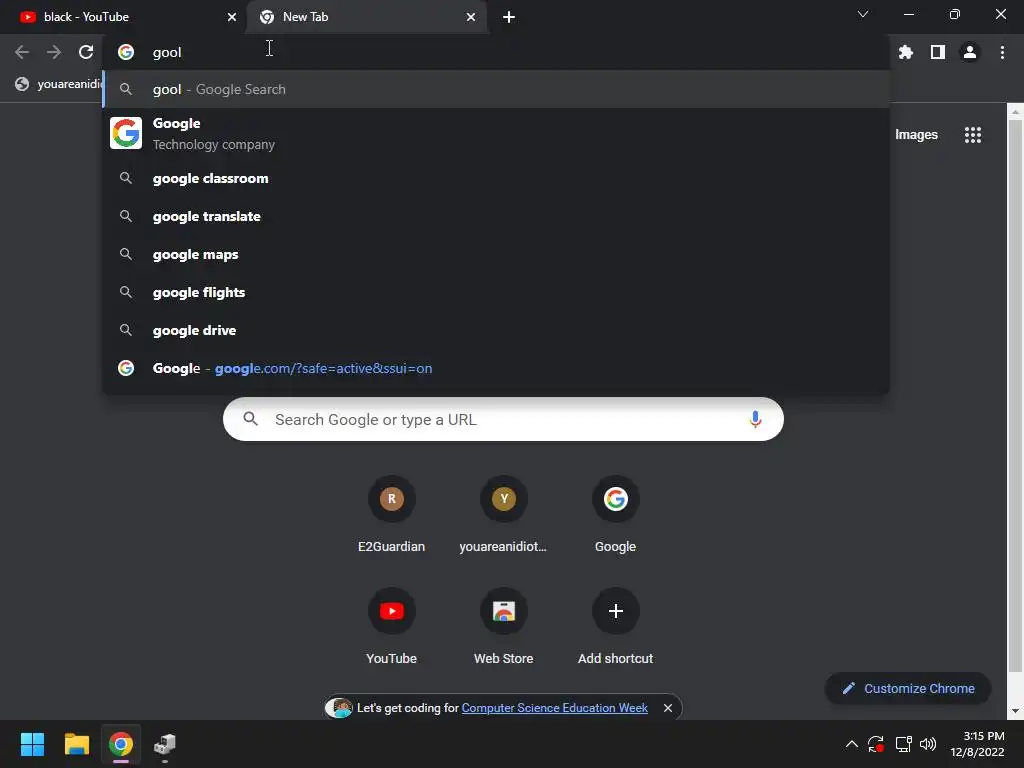Viewport: 1024px width, 768px height.
Task: Open the youareanidiot shortcut tile
Action: [x=504, y=517]
